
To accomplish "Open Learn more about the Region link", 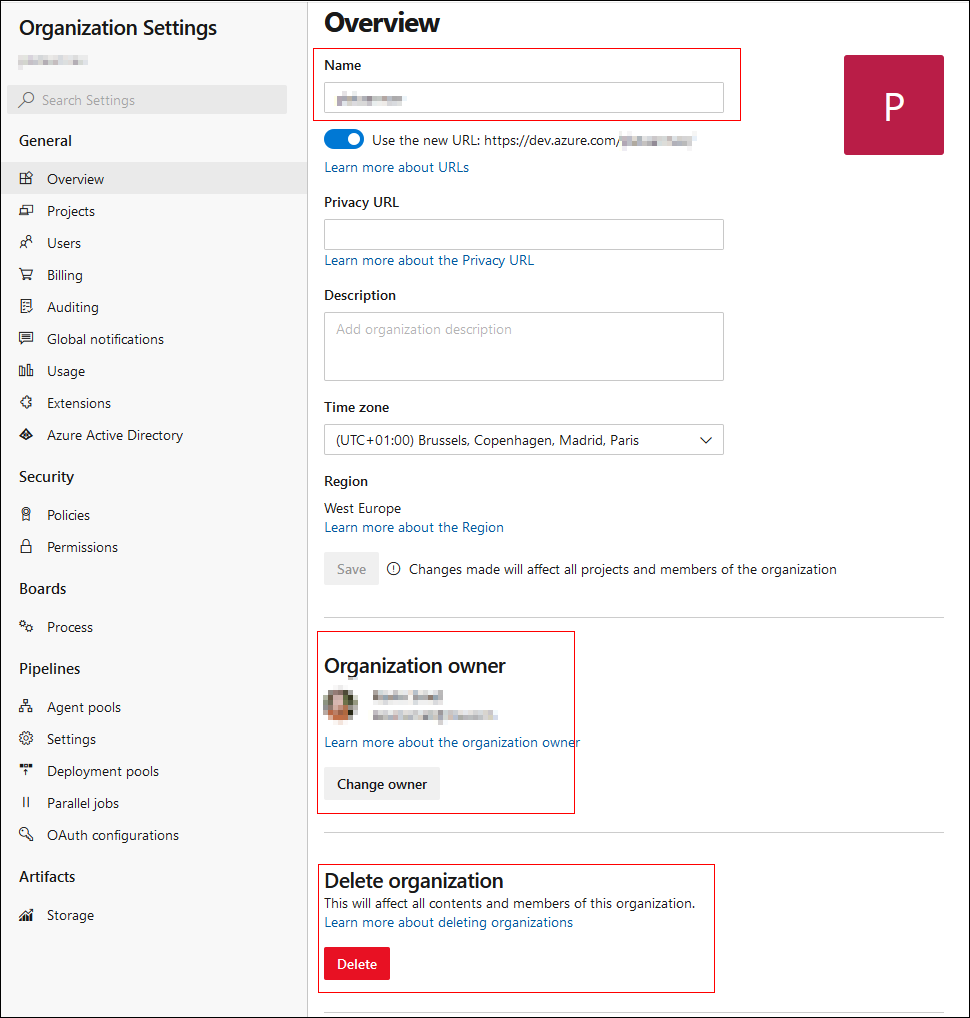I will (414, 527).
